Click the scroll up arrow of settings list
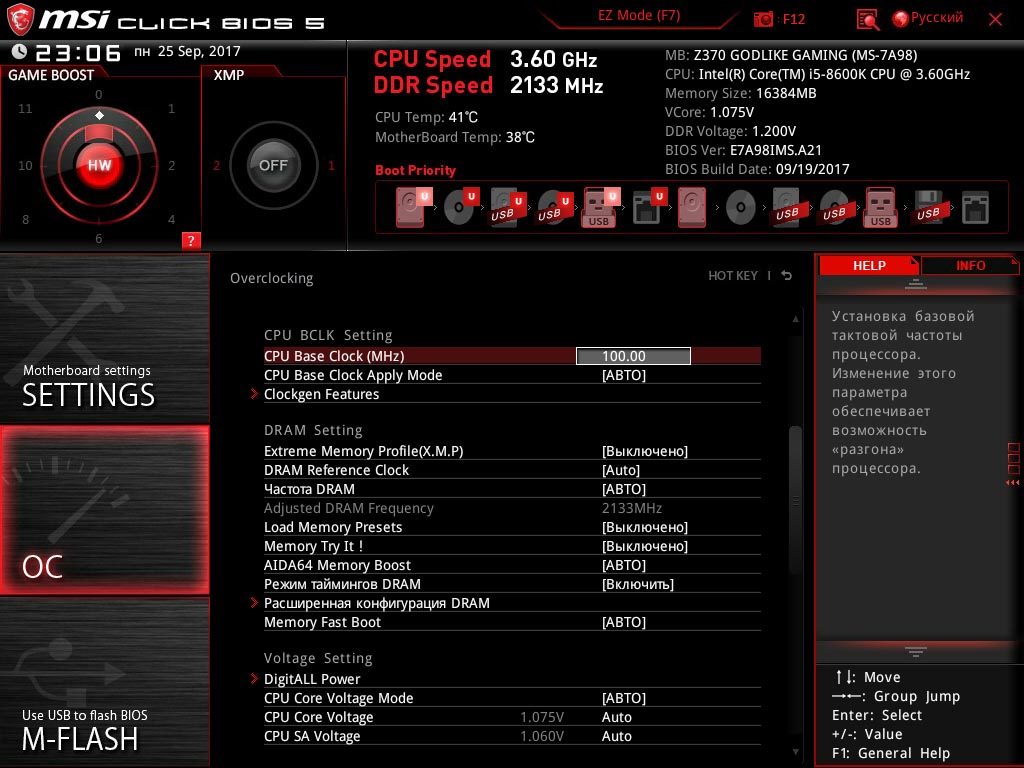 tap(795, 319)
